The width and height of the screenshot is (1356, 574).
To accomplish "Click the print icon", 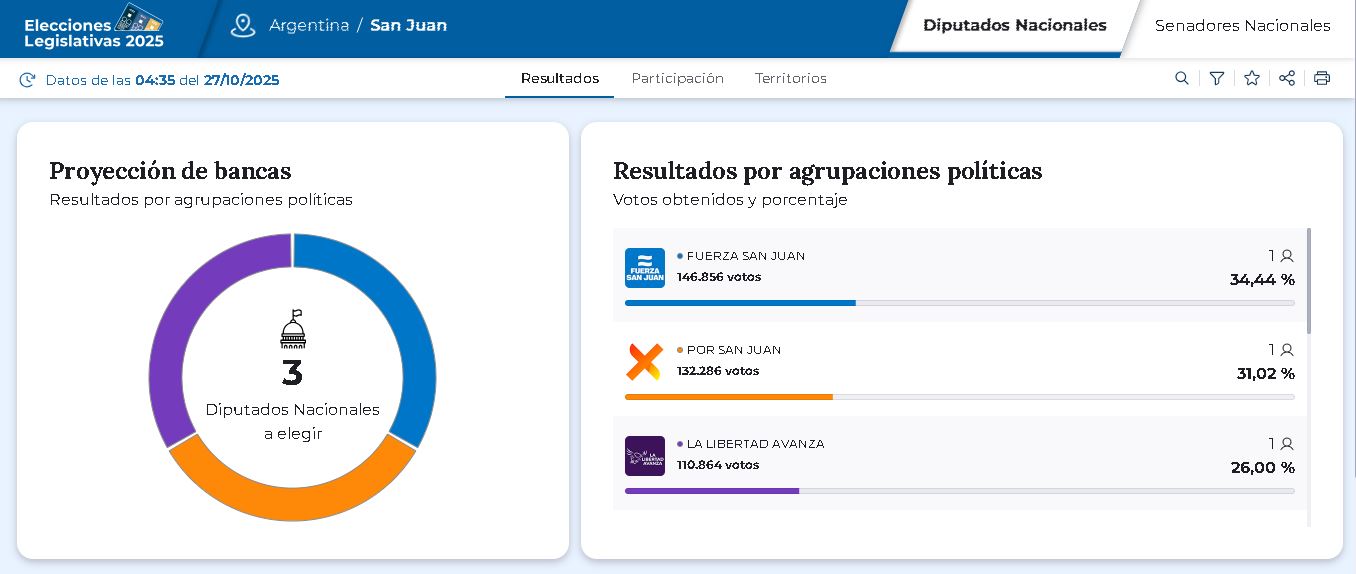I will pos(1322,78).
